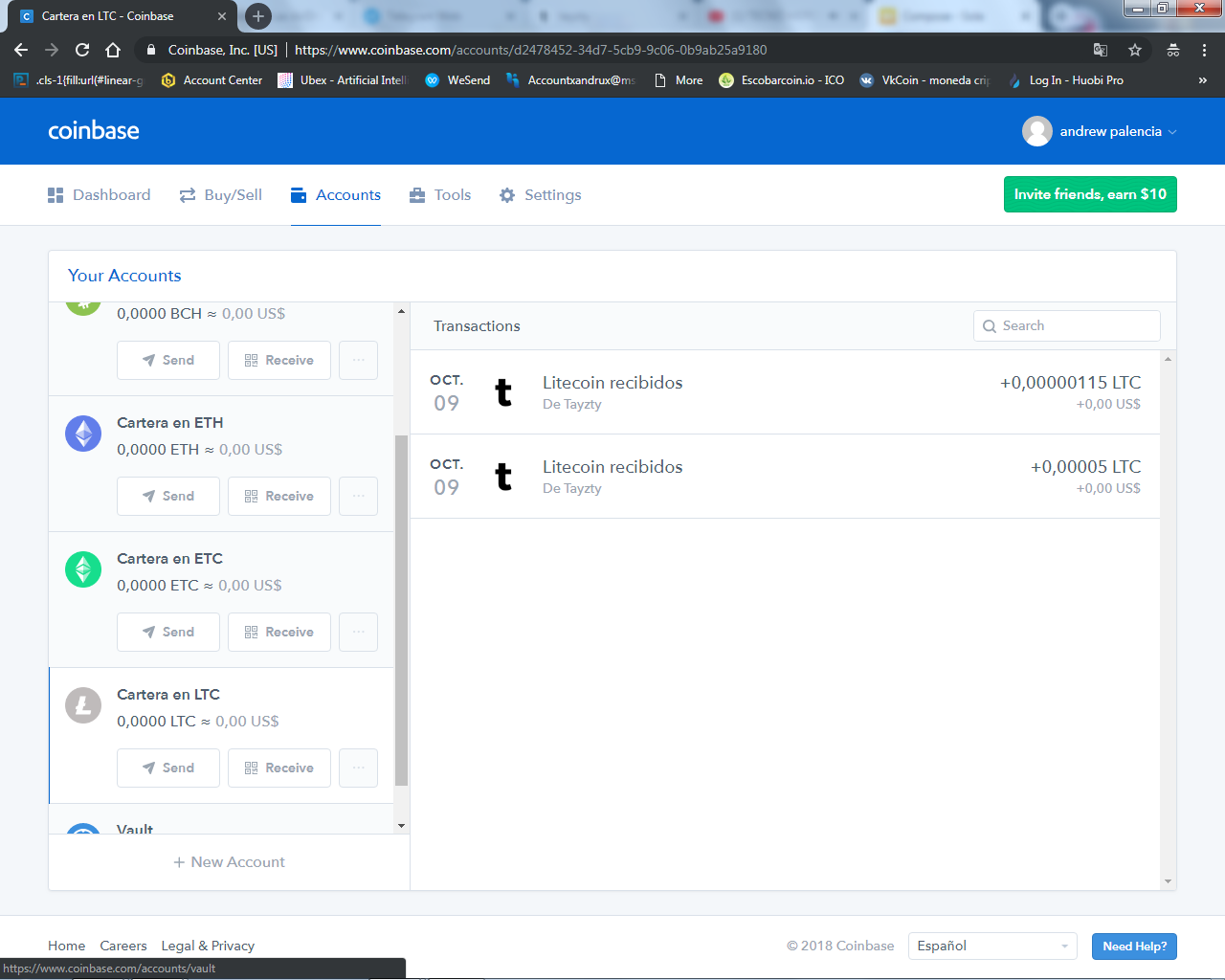Click Receive for the LTC wallet
The height and width of the screenshot is (980, 1225).
coord(279,768)
